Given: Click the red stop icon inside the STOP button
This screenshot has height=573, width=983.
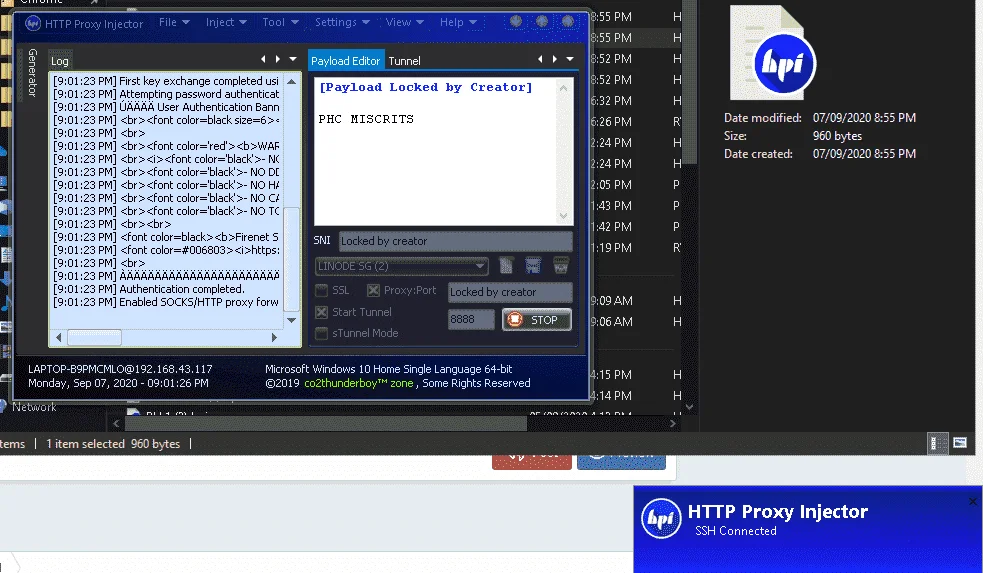Looking at the screenshot, I should tap(515, 320).
